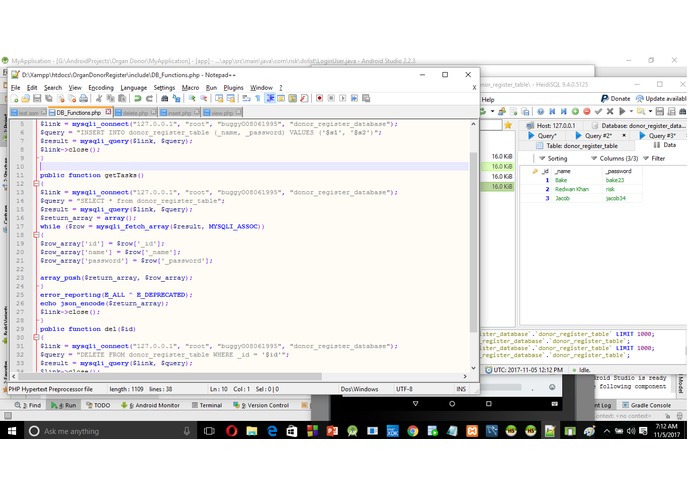Close the Query #2 tab in HeidiSQL
695x494 pixels.
coord(624,135)
